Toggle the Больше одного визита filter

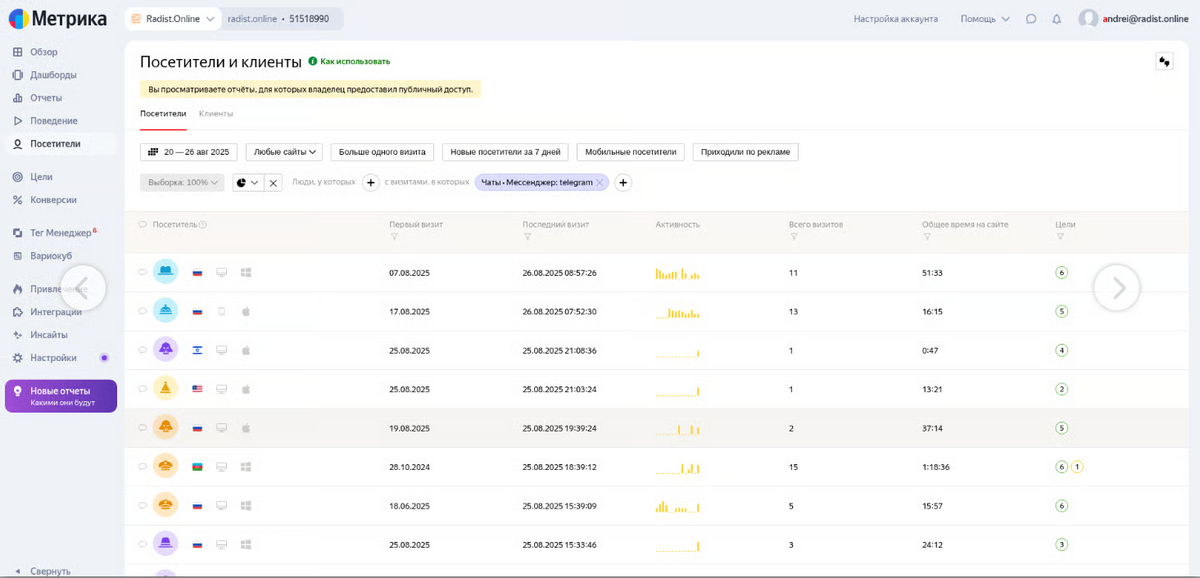(382, 152)
